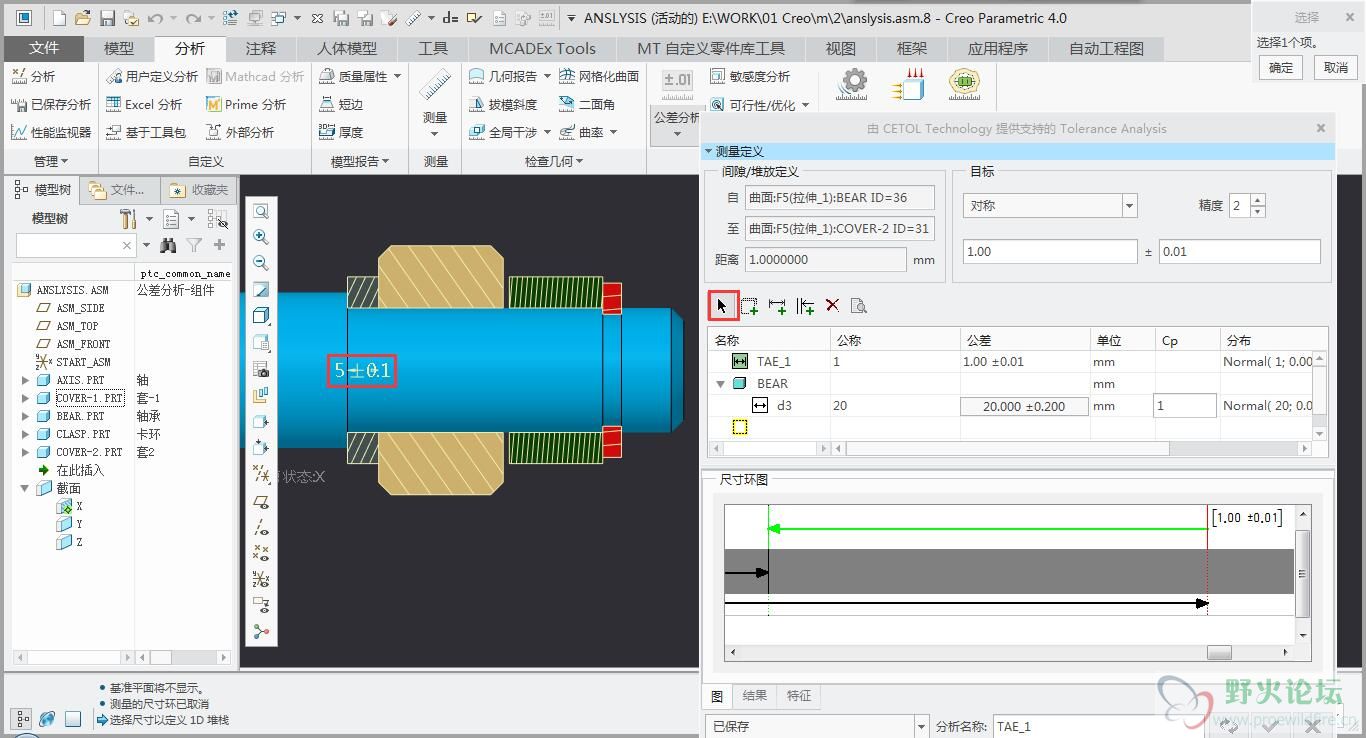Collapse the 截面 tree node

25,488
